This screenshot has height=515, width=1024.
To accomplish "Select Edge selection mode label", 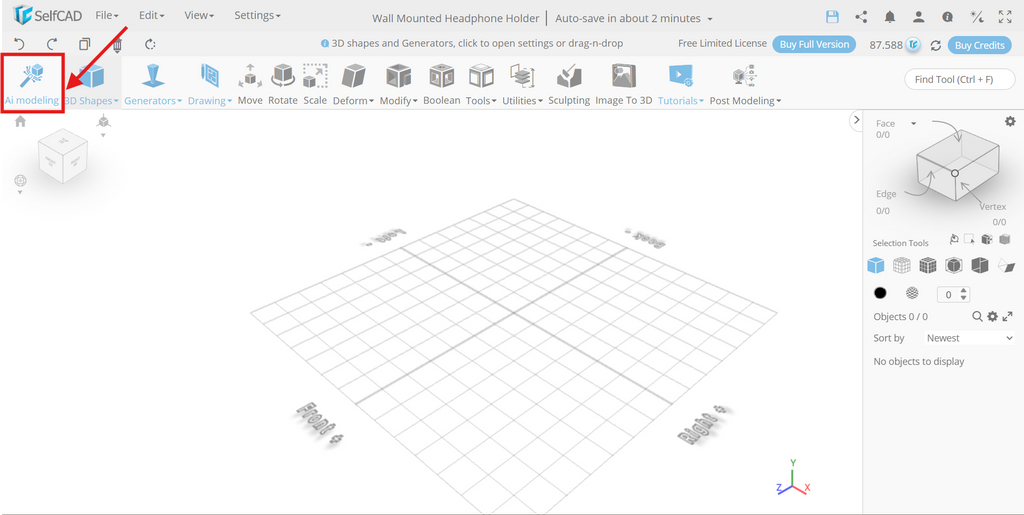I will 886,194.
